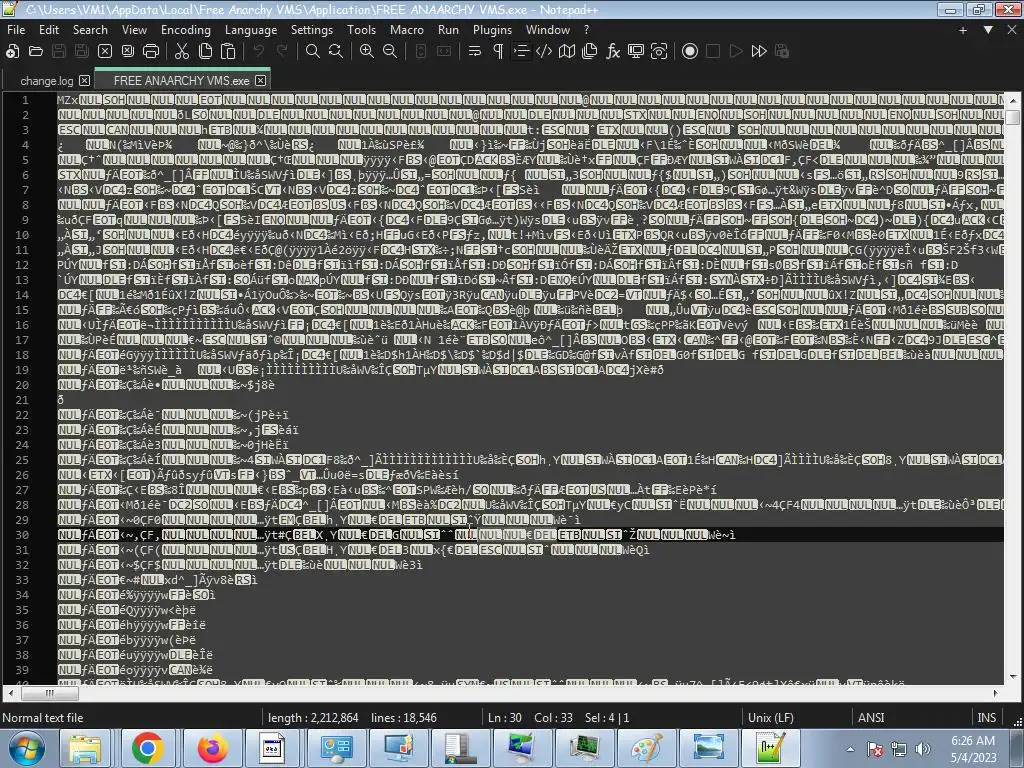Toggle the Indent Guide icon
This screenshot has width=1024, height=768.
point(520,52)
